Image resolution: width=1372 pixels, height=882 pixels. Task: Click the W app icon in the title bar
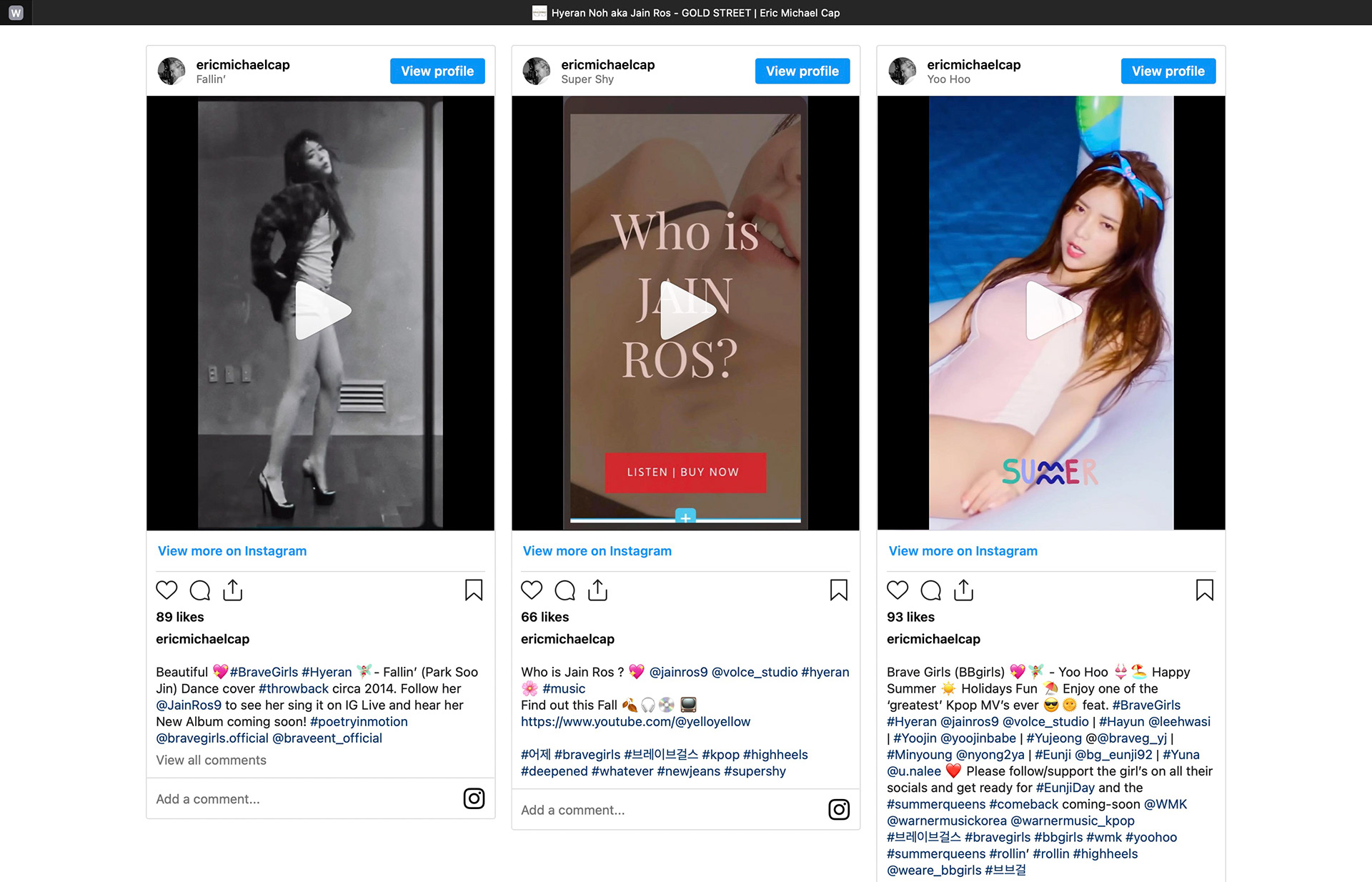pos(16,13)
